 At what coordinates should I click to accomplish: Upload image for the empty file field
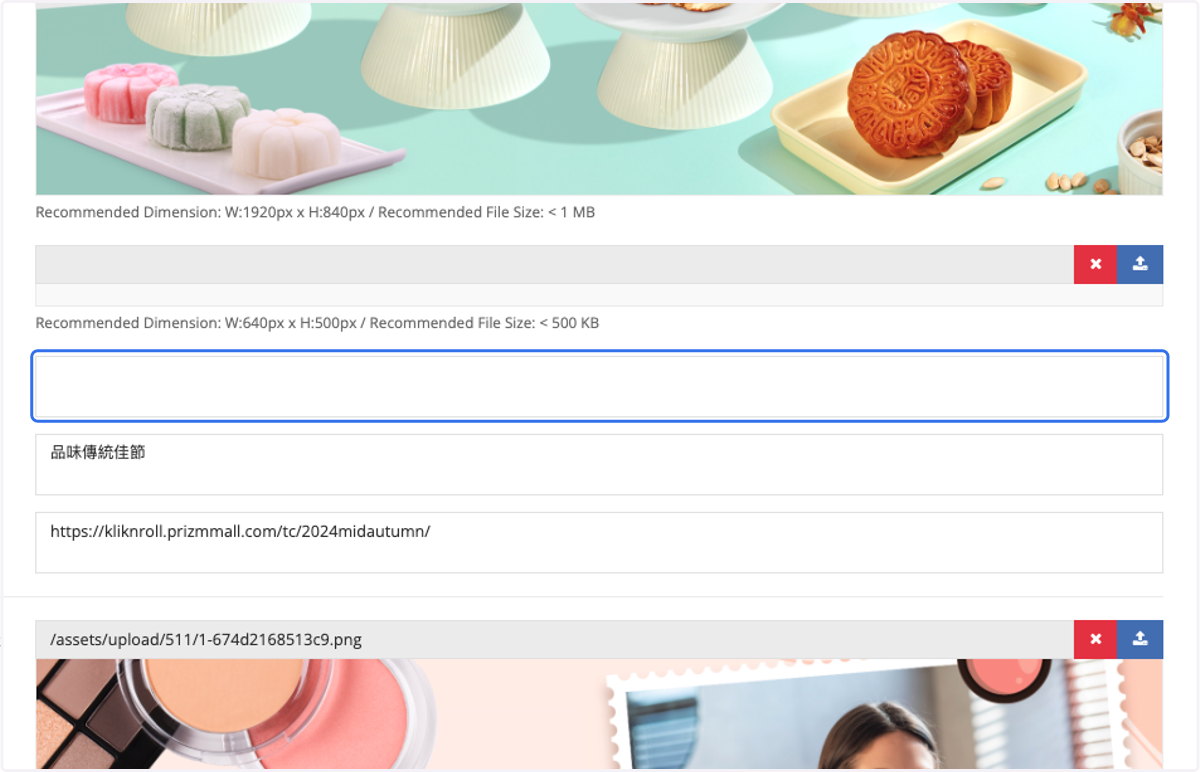click(x=1140, y=265)
